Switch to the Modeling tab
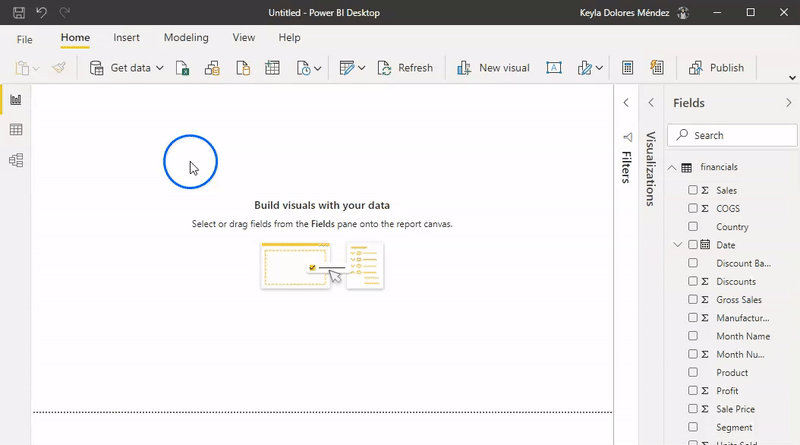The image size is (800, 445). click(186, 38)
